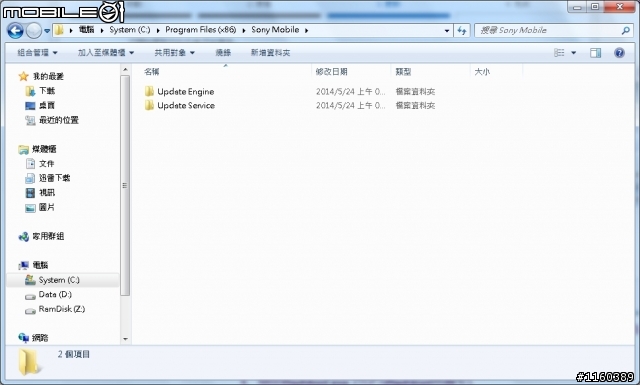Expand arrow after Program Files (x86) breadcrumb
640x385 pixels.
pos(244,30)
